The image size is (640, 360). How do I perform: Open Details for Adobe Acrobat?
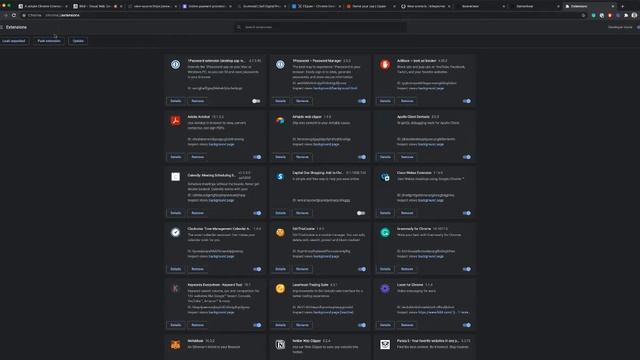click(x=176, y=157)
